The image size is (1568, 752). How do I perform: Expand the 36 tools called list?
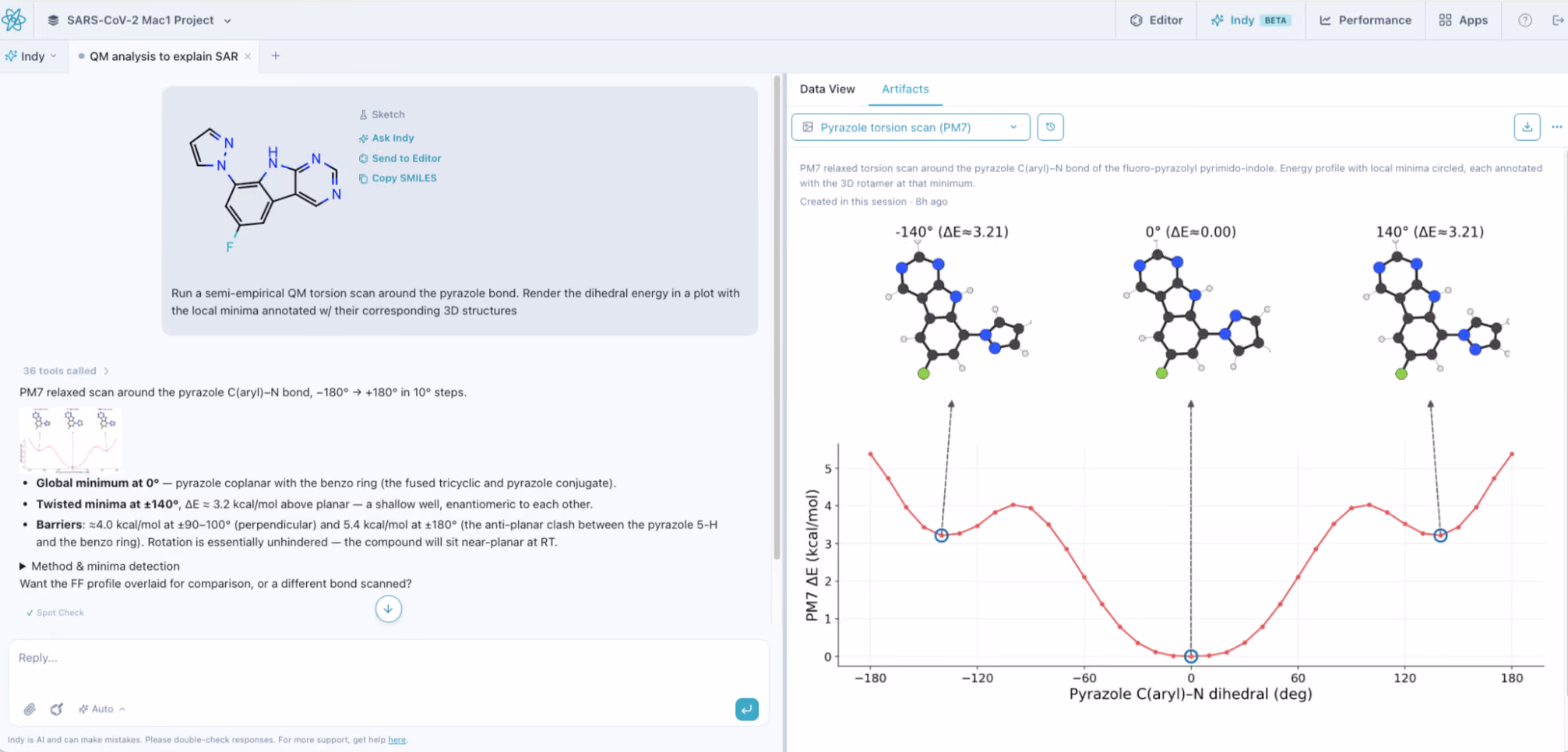point(65,371)
